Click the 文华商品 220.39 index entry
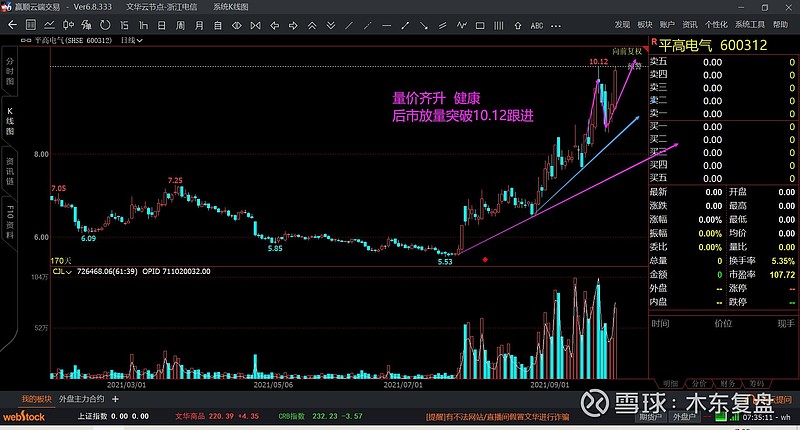 tap(217, 416)
